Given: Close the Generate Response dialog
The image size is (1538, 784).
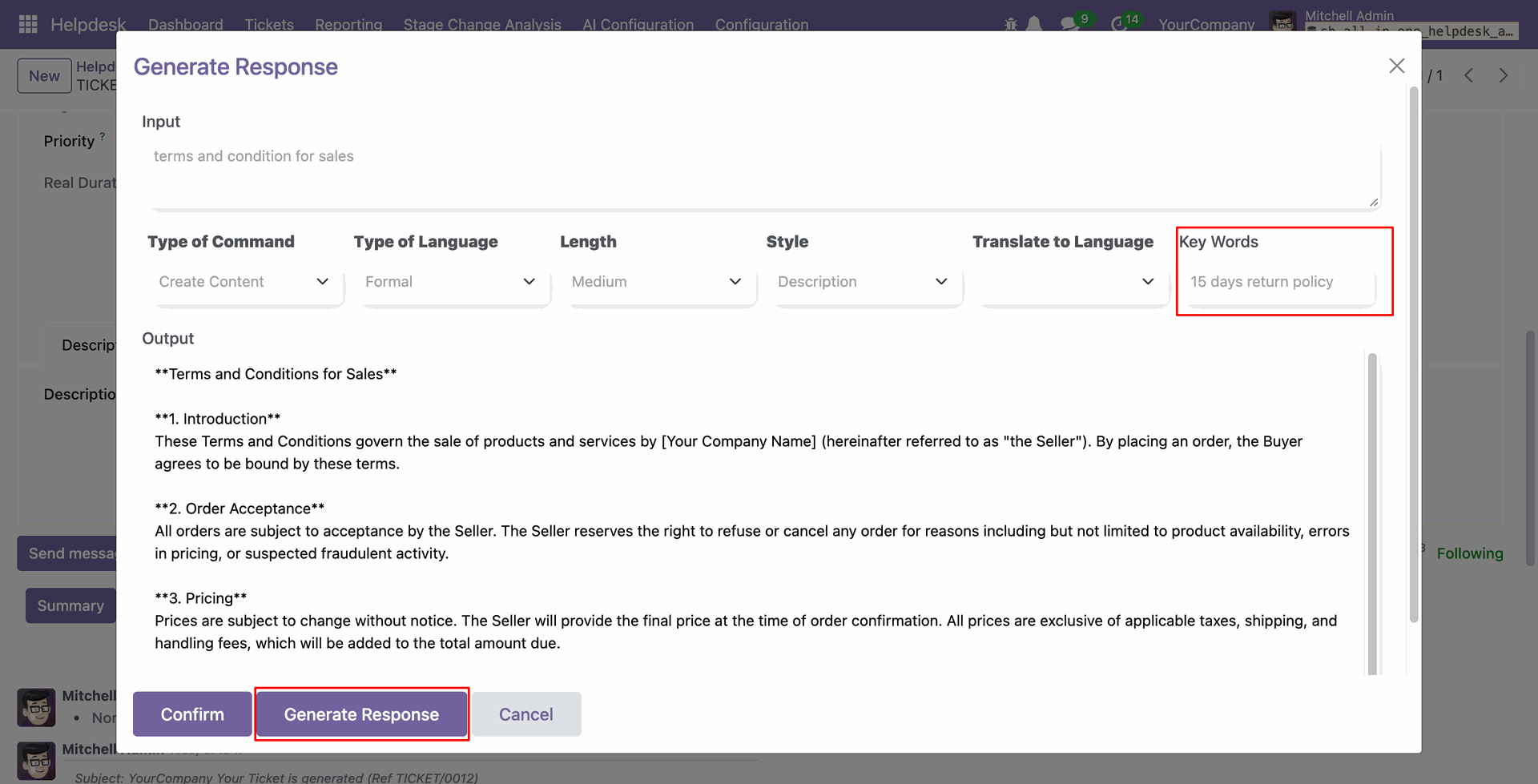Looking at the screenshot, I should pyautogui.click(x=1397, y=66).
